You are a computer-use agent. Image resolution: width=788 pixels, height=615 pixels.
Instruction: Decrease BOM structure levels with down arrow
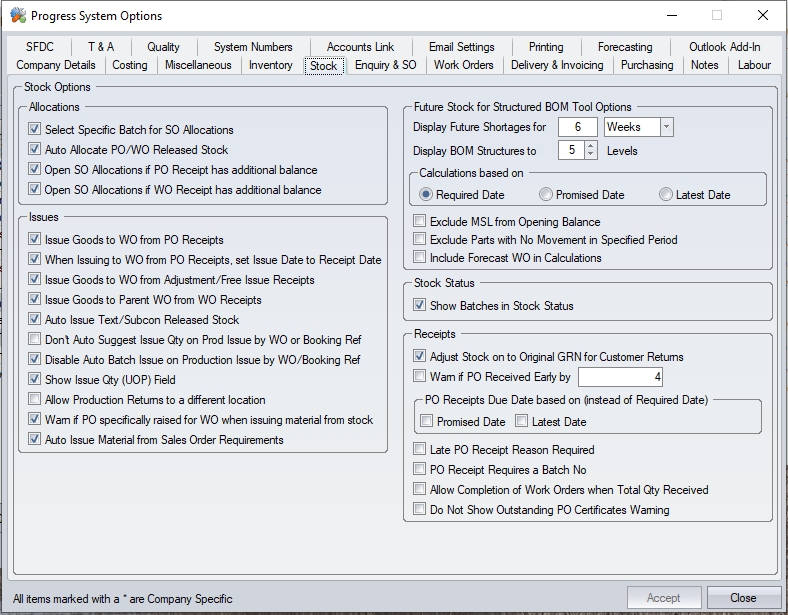(x=590, y=156)
